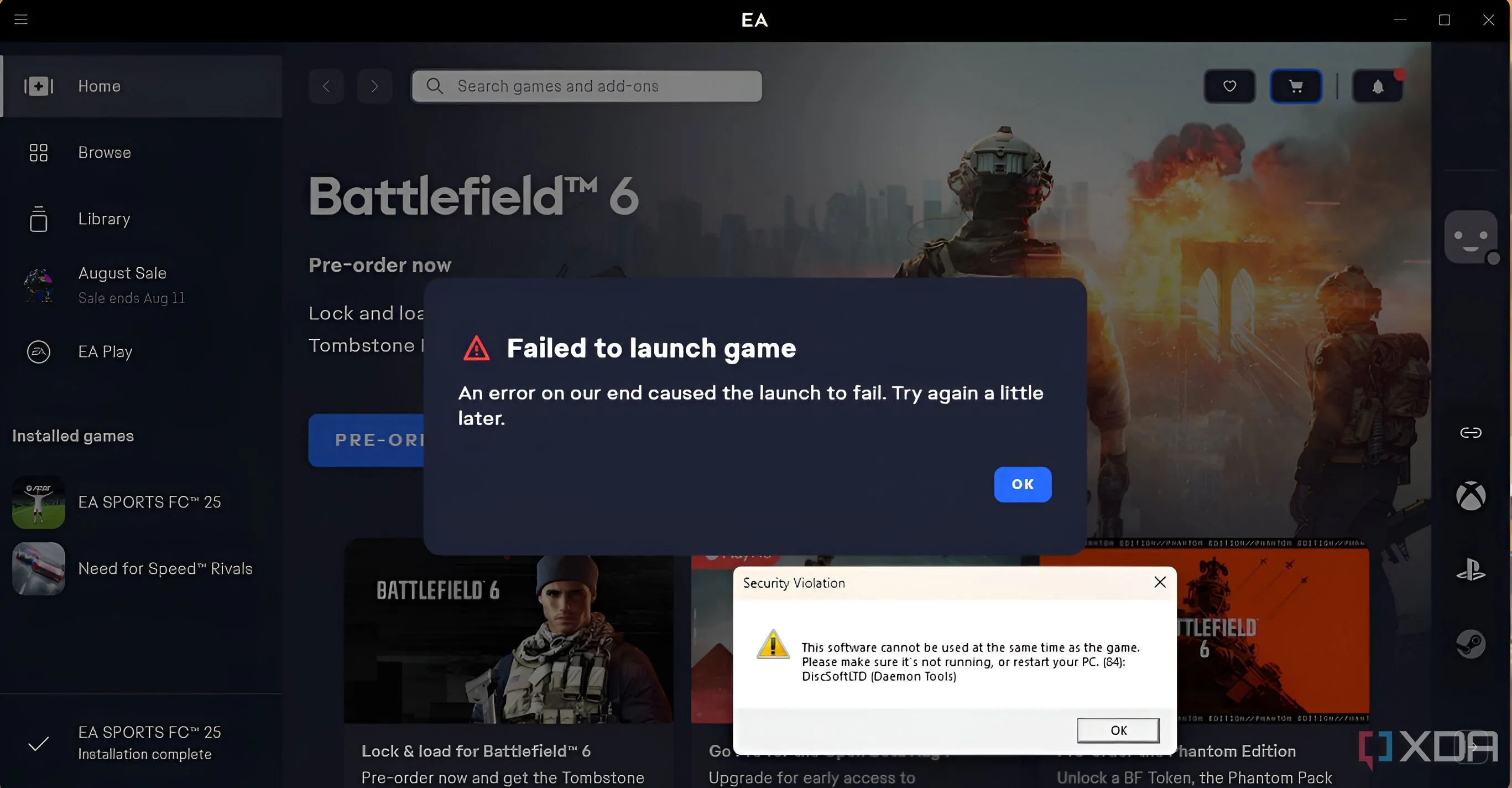
Task: Open notifications bell
Action: [1378, 86]
